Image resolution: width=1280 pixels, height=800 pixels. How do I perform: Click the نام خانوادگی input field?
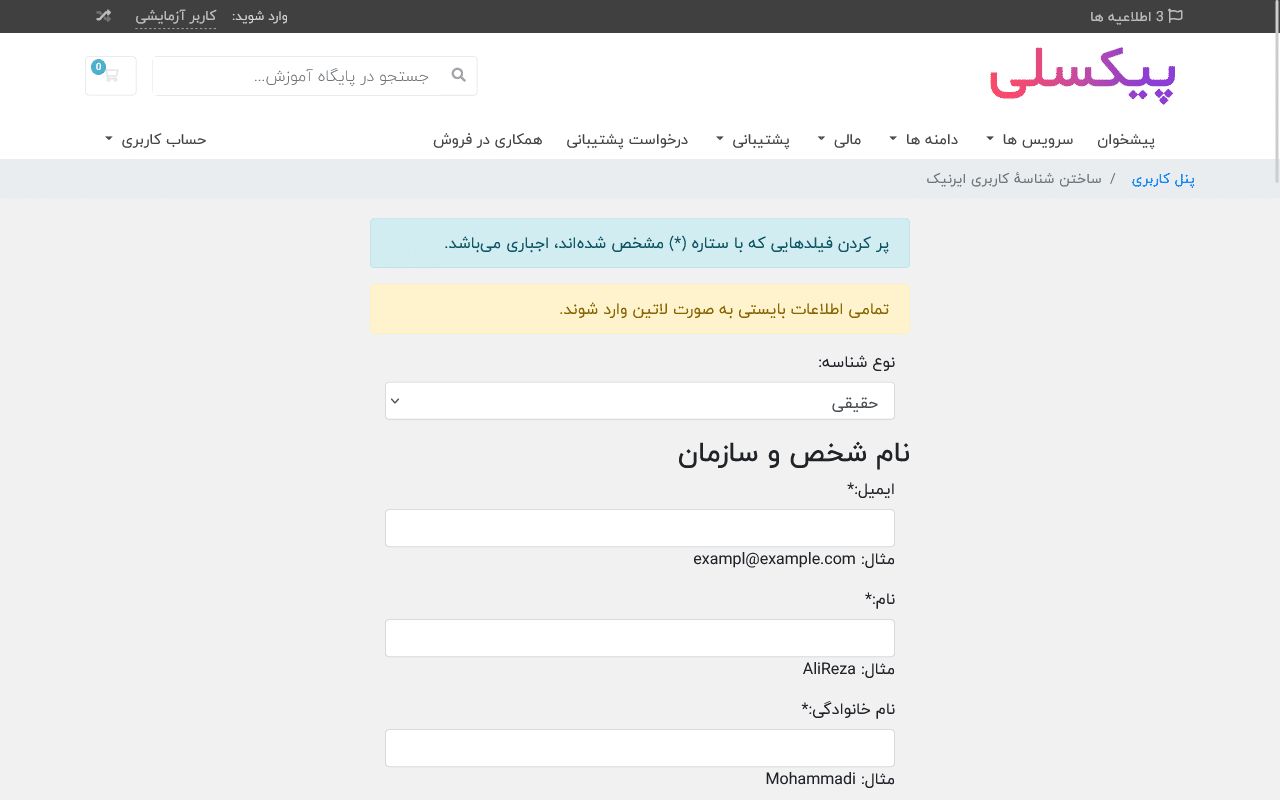[x=640, y=748]
